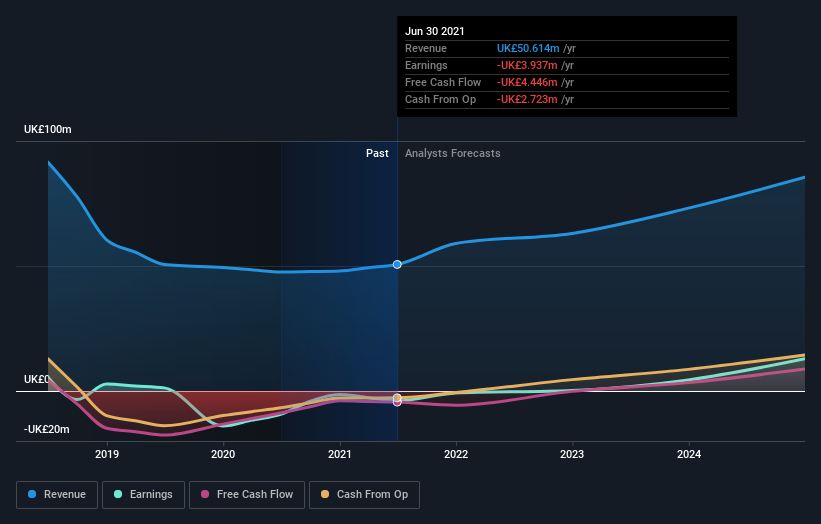821x524 pixels.
Task: Click the 'Analysts Forecasts' label
Action: click(x=452, y=153)
